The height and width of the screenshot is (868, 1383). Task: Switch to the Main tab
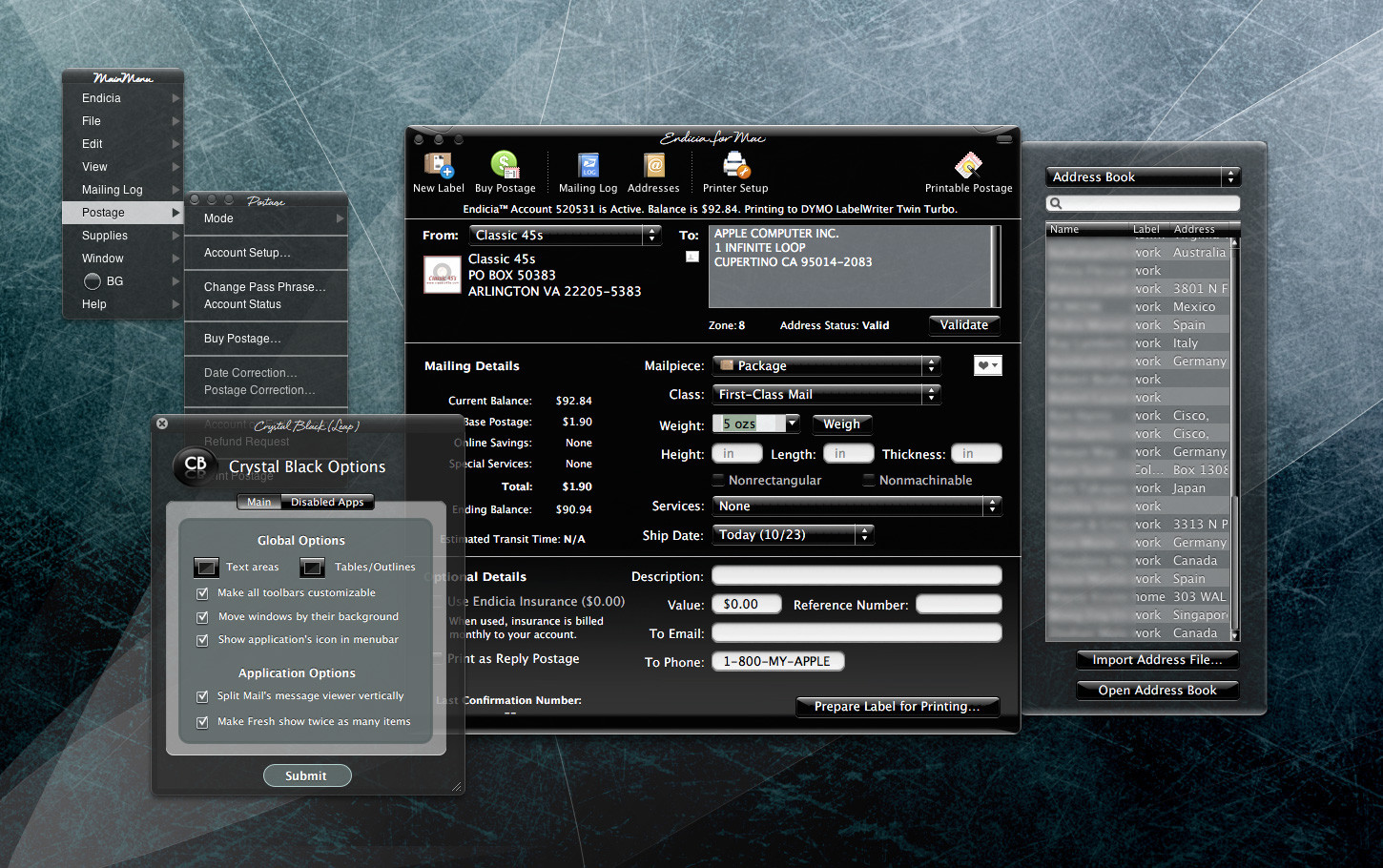(258, 502)
